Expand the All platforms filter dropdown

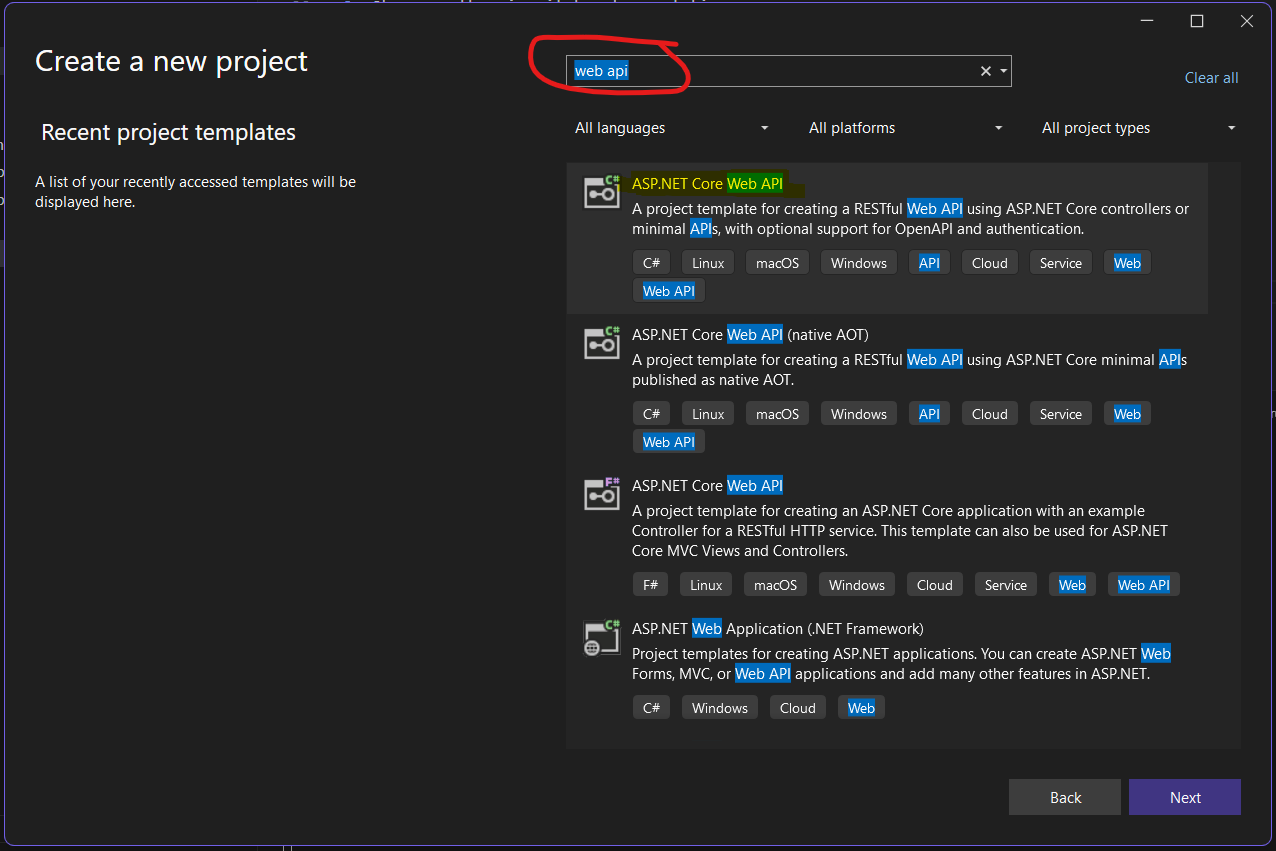click(905, 128)
